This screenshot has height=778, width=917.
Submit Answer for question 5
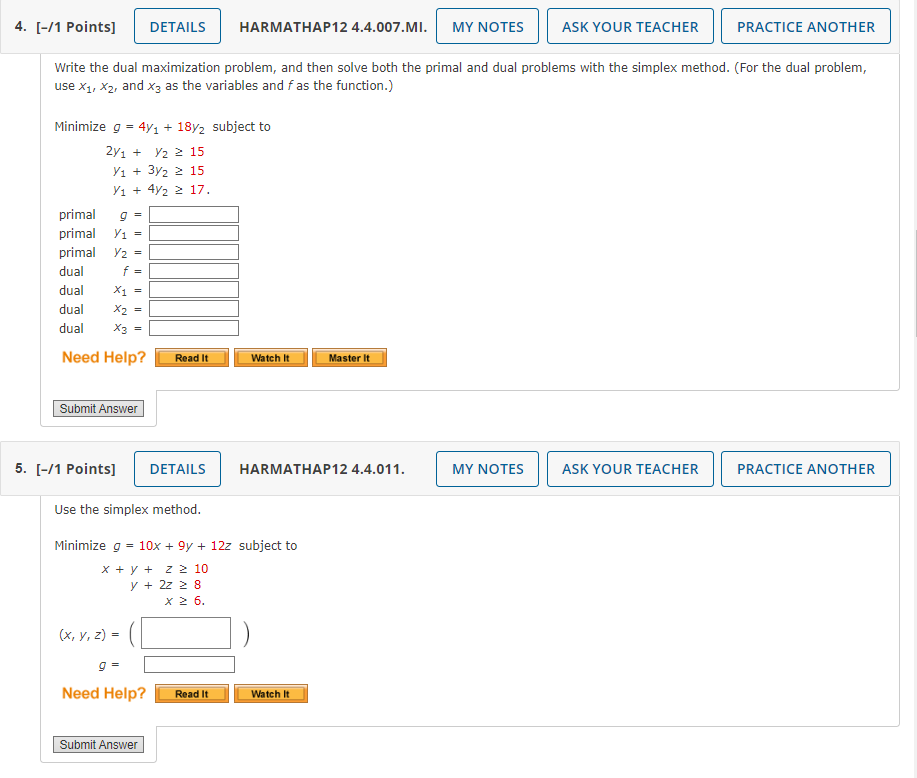coord(98,744)
